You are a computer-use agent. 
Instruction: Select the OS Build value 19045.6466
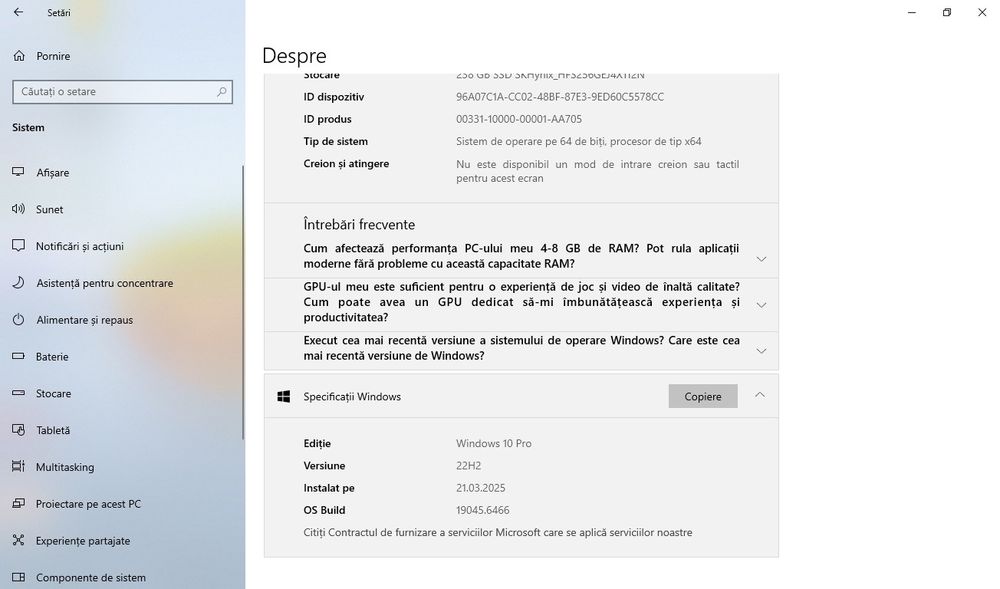pos(483,510)
